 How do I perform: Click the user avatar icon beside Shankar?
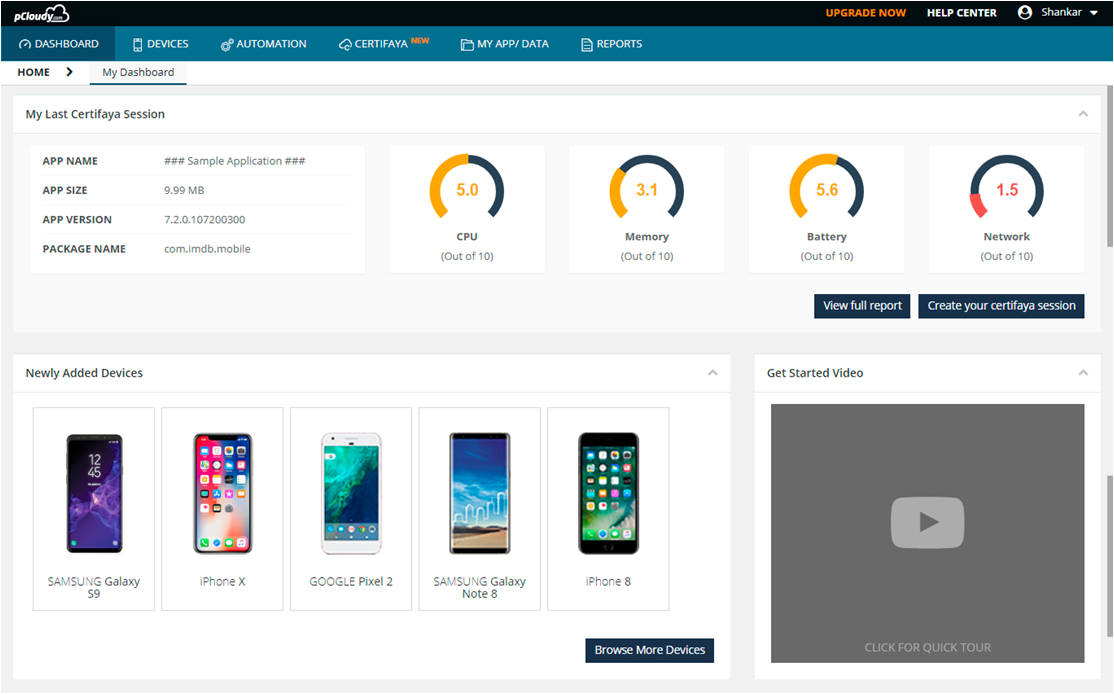click(x=1024, y=12)
